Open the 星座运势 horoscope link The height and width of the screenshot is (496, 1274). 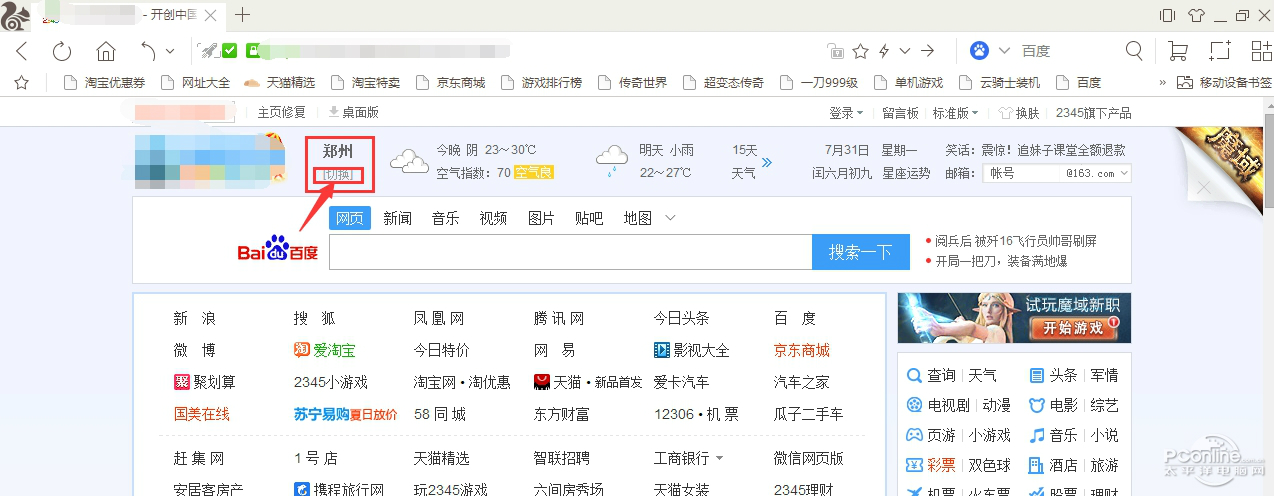coord(905,174)
